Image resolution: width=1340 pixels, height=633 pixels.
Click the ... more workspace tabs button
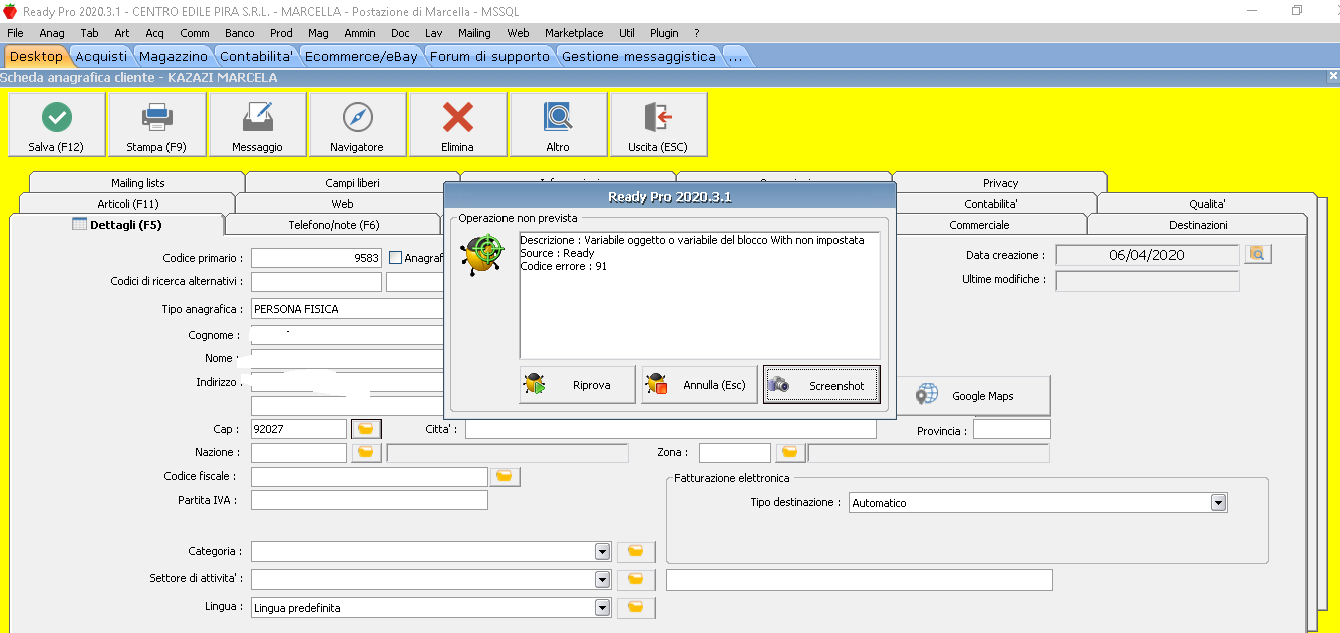[x=735, y=56]
